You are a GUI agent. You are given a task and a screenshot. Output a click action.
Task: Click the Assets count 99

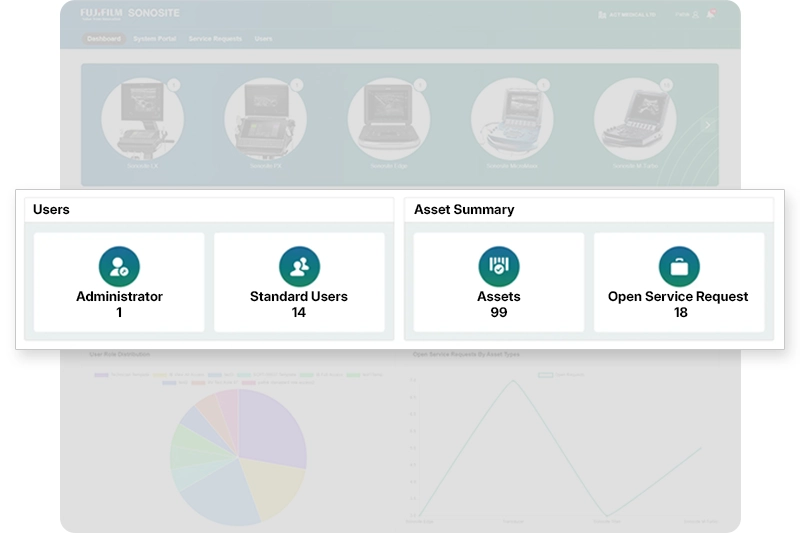coord(499,313)
